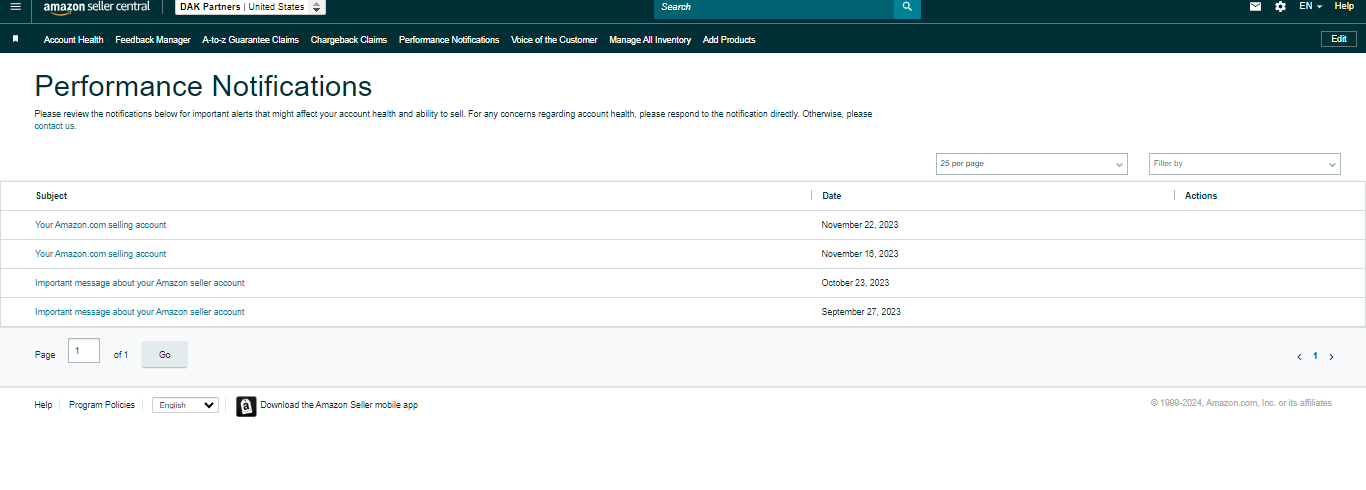Click the Date column header
This screenshot has width=1366, height=490.
point(832,196)
